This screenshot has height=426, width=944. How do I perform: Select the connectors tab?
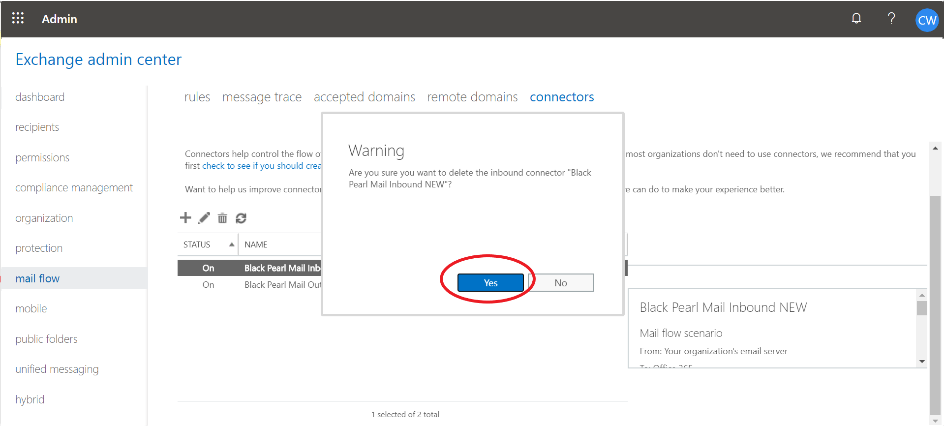tap(562, 97)
